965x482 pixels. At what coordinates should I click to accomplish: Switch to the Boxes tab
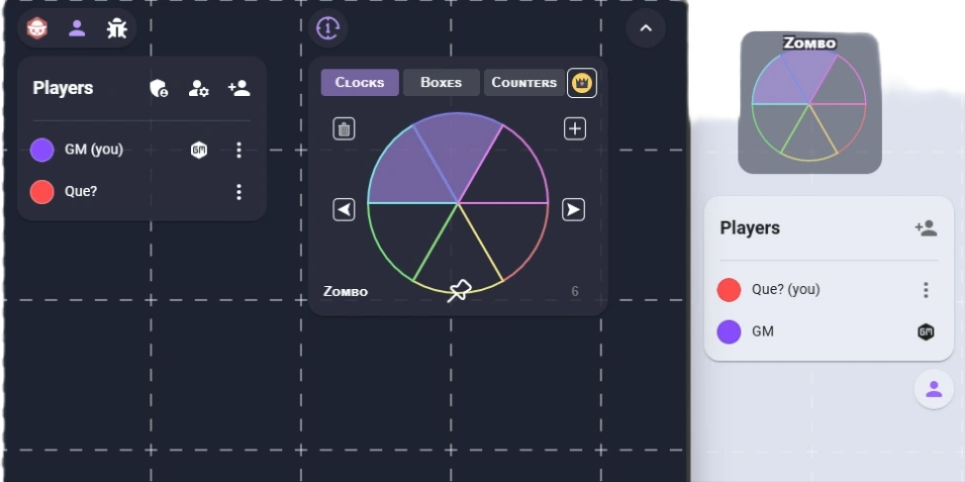pos(441,83)
